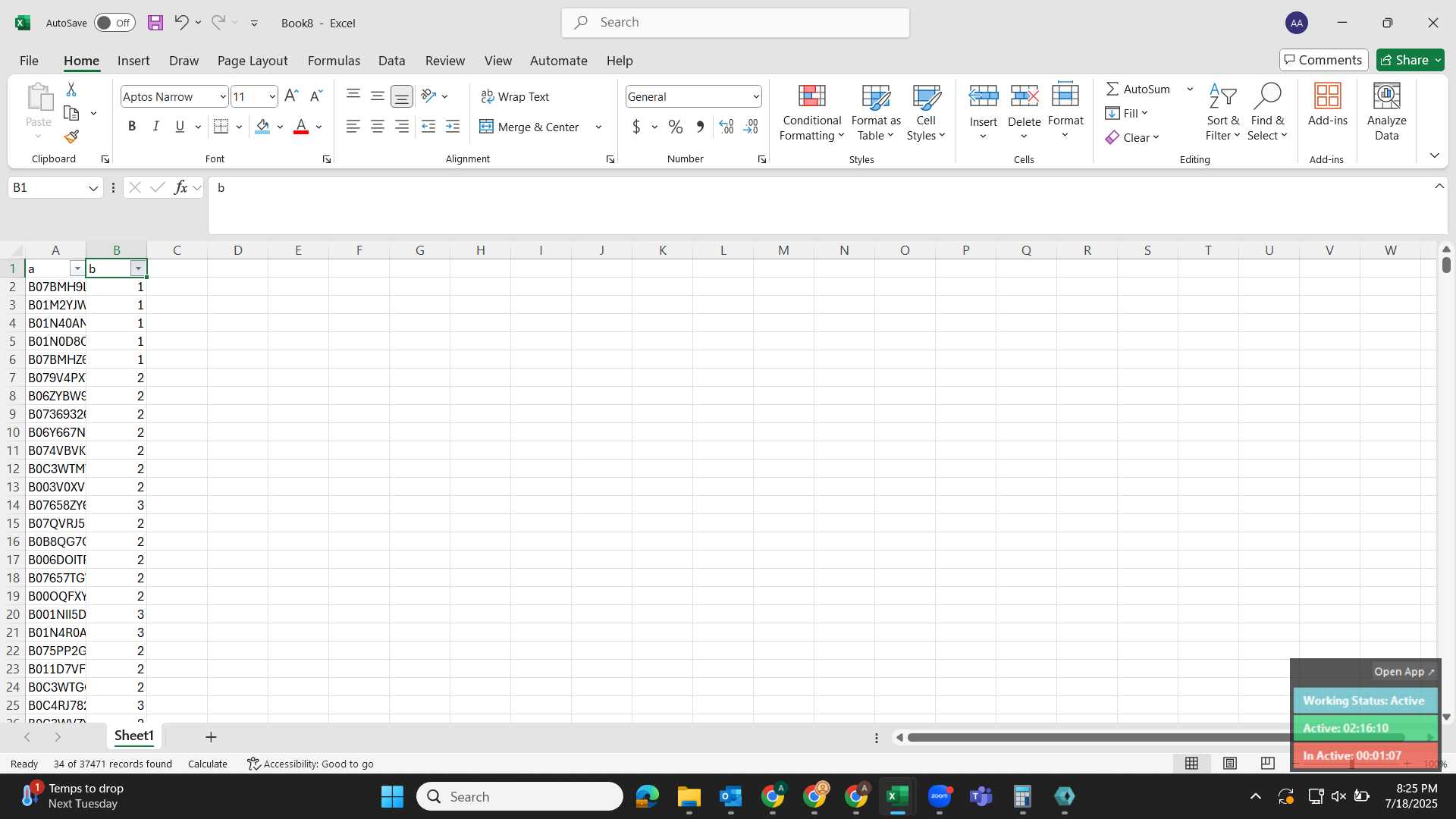Open filter dropdown for column b header
1456x819 pixels.
[x=138, y=268]
